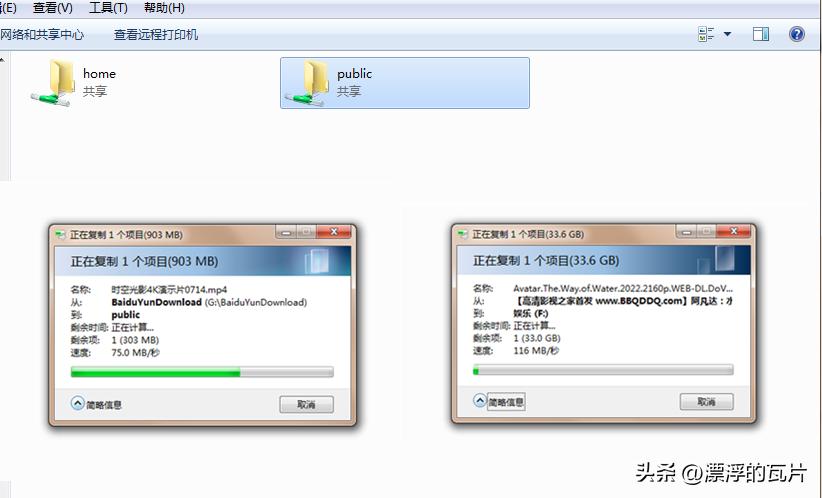
Task: Click the change view icon
Action: click(706, 34)
